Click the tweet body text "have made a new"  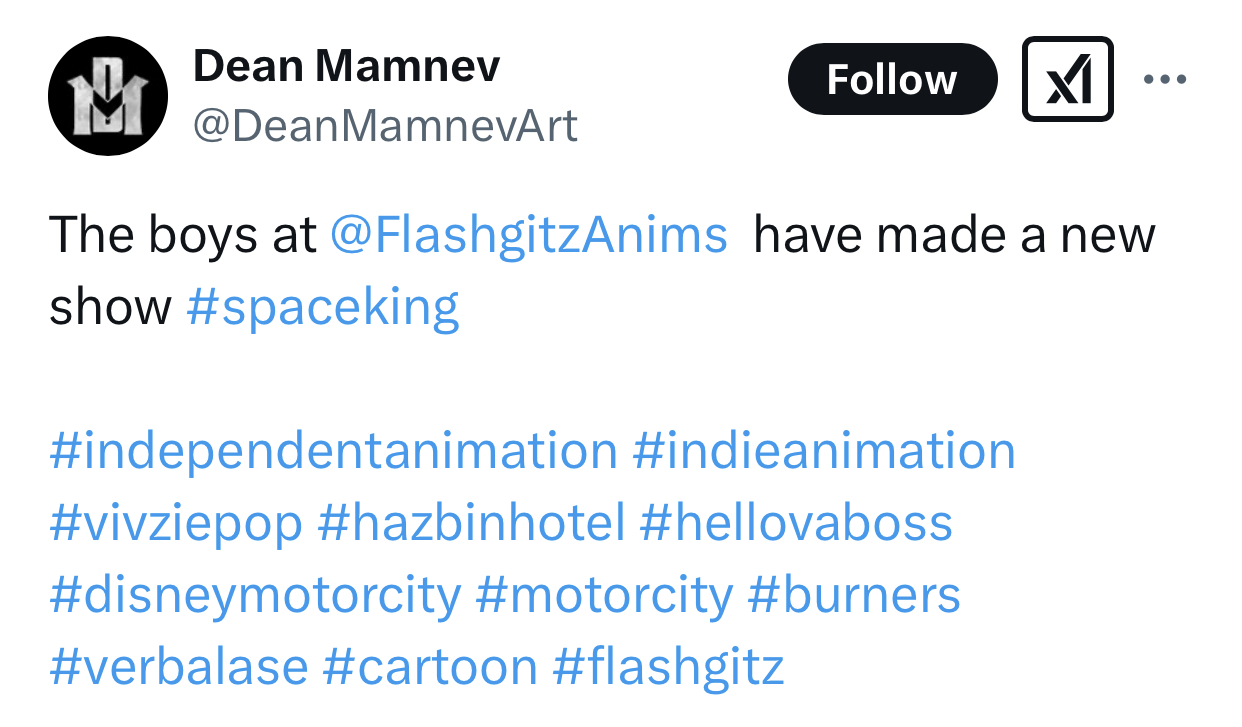pos(954,236)
